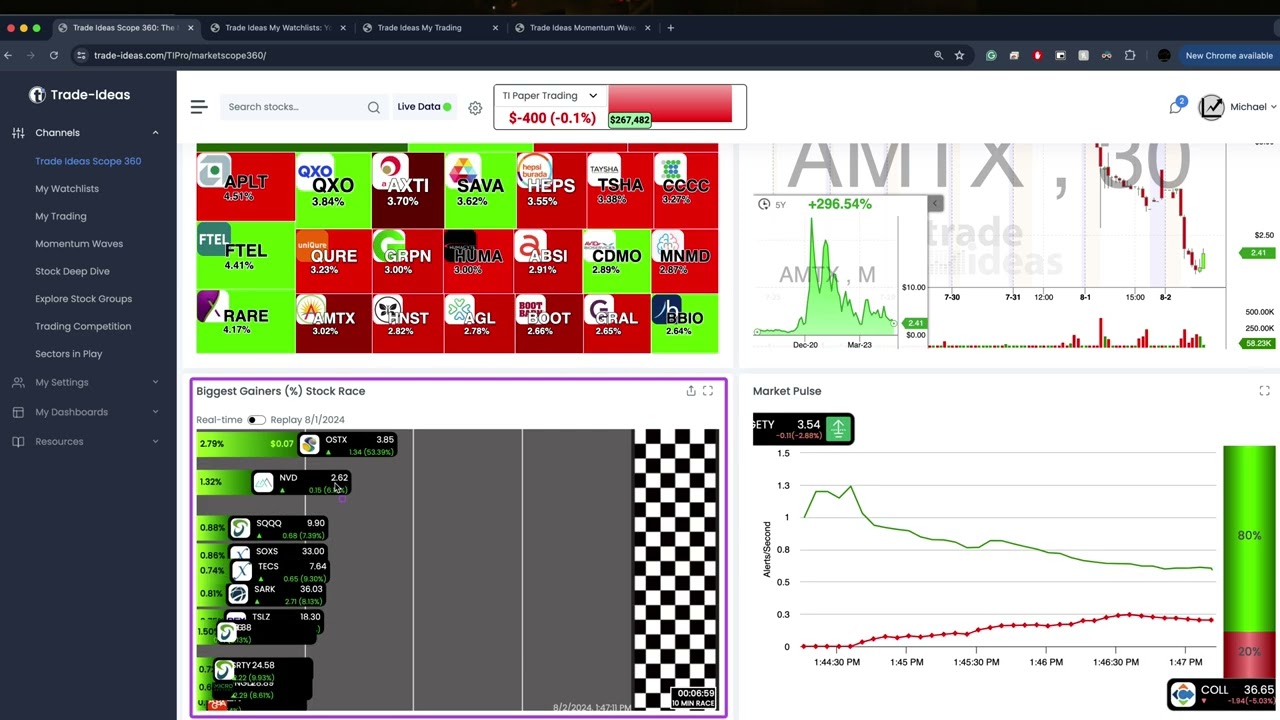Switch to Trade Ideas Momentum Waves tab
The height and width of the screenshot is (720, 1280).
[x=582, y=28]
